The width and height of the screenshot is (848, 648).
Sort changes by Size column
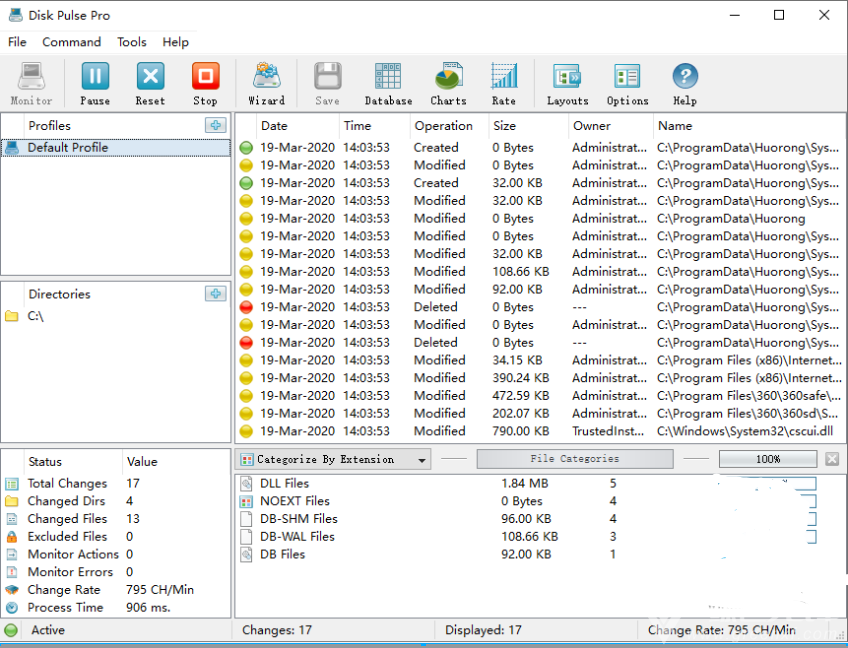click(x=529, y=125)
